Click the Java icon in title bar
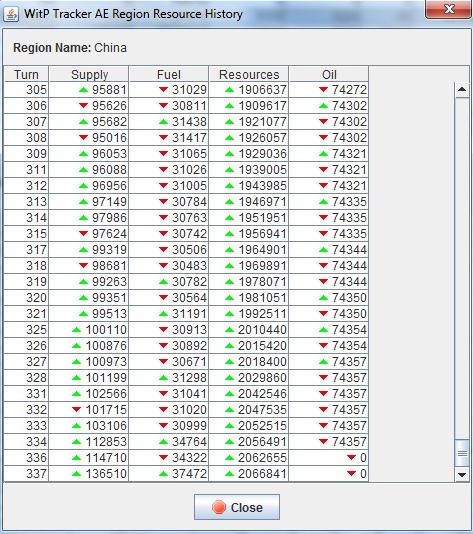Screen dimensions: 473x534 click(x=11, y=15)
